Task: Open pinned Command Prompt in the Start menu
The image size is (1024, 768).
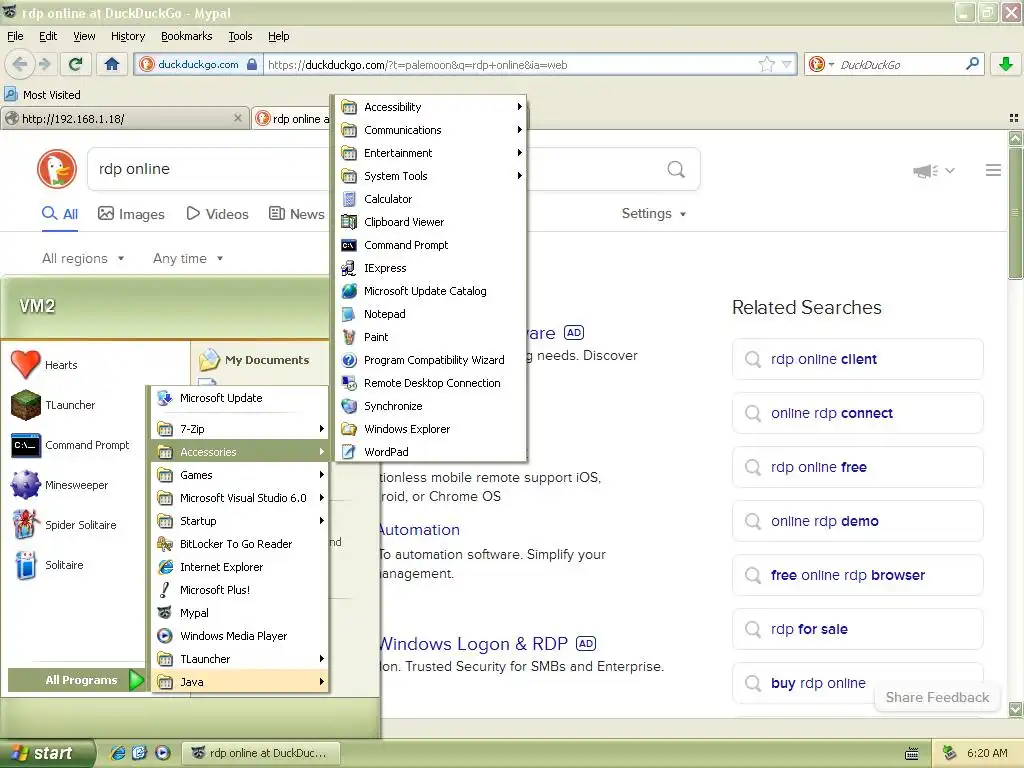Action: [71, 445]
